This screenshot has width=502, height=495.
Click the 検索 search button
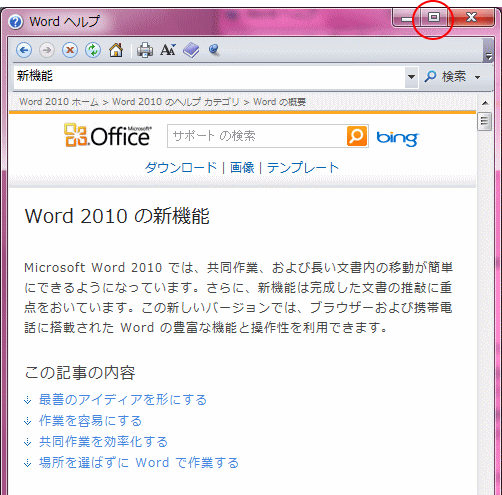[445, 77]
